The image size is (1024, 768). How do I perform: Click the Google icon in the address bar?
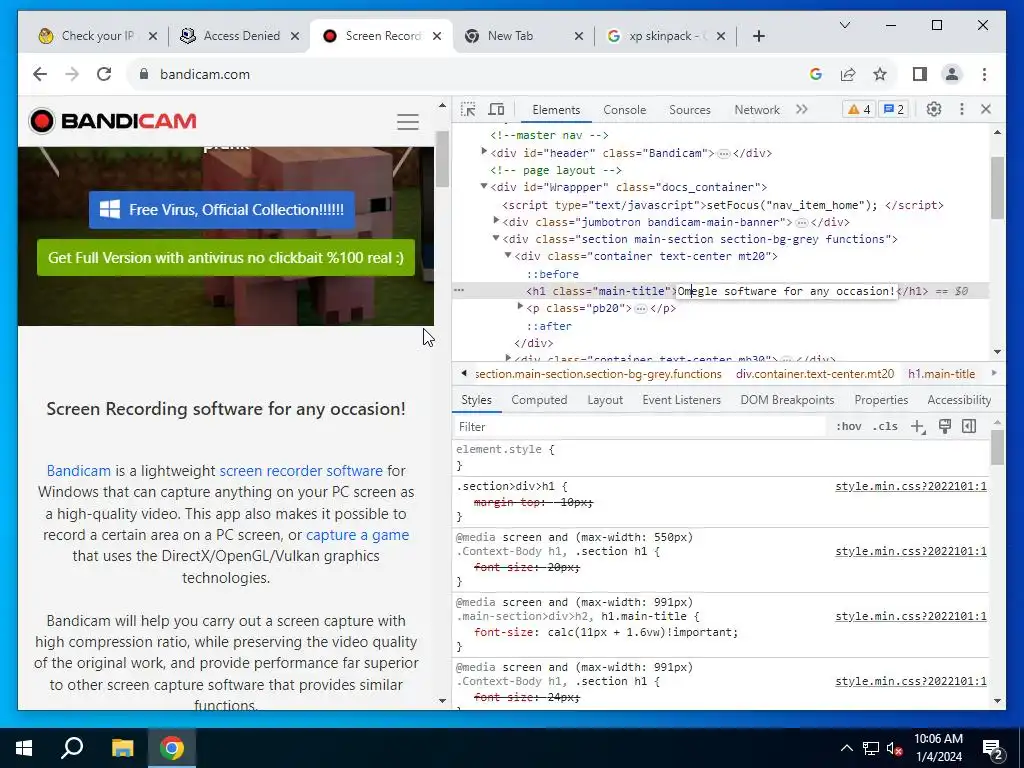(x=815, y=74)
